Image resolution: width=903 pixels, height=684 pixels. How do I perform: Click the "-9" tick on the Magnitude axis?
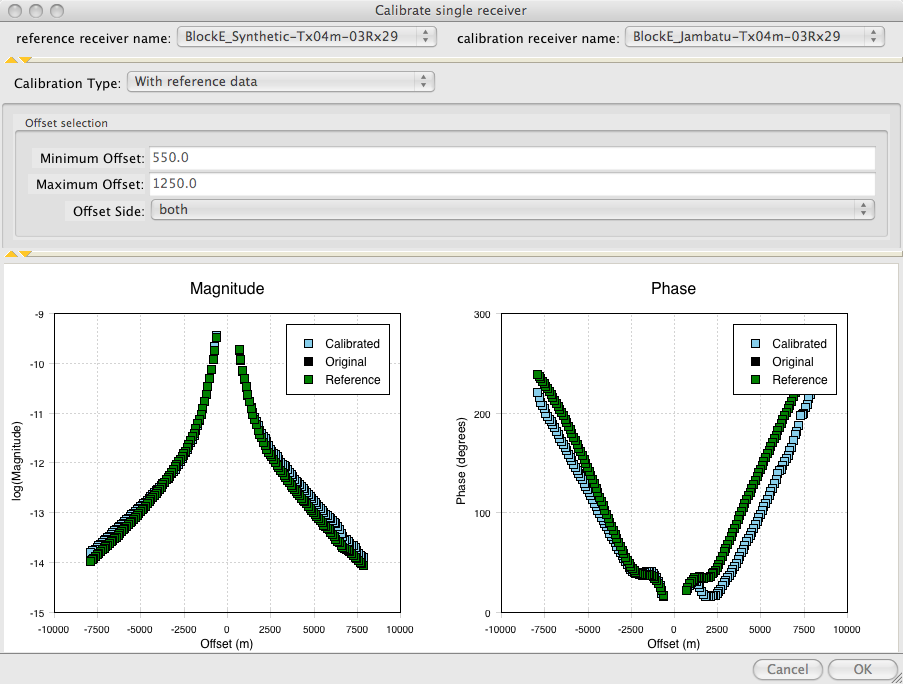click(x=39, y=314)
